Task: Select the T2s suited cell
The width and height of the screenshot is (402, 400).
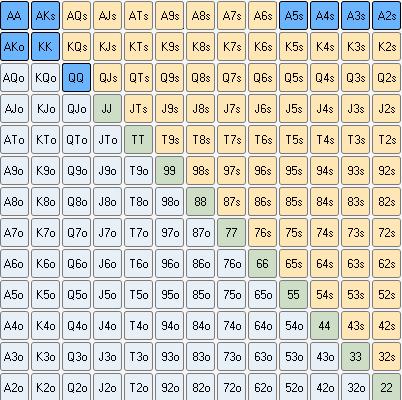Action: 386,139
